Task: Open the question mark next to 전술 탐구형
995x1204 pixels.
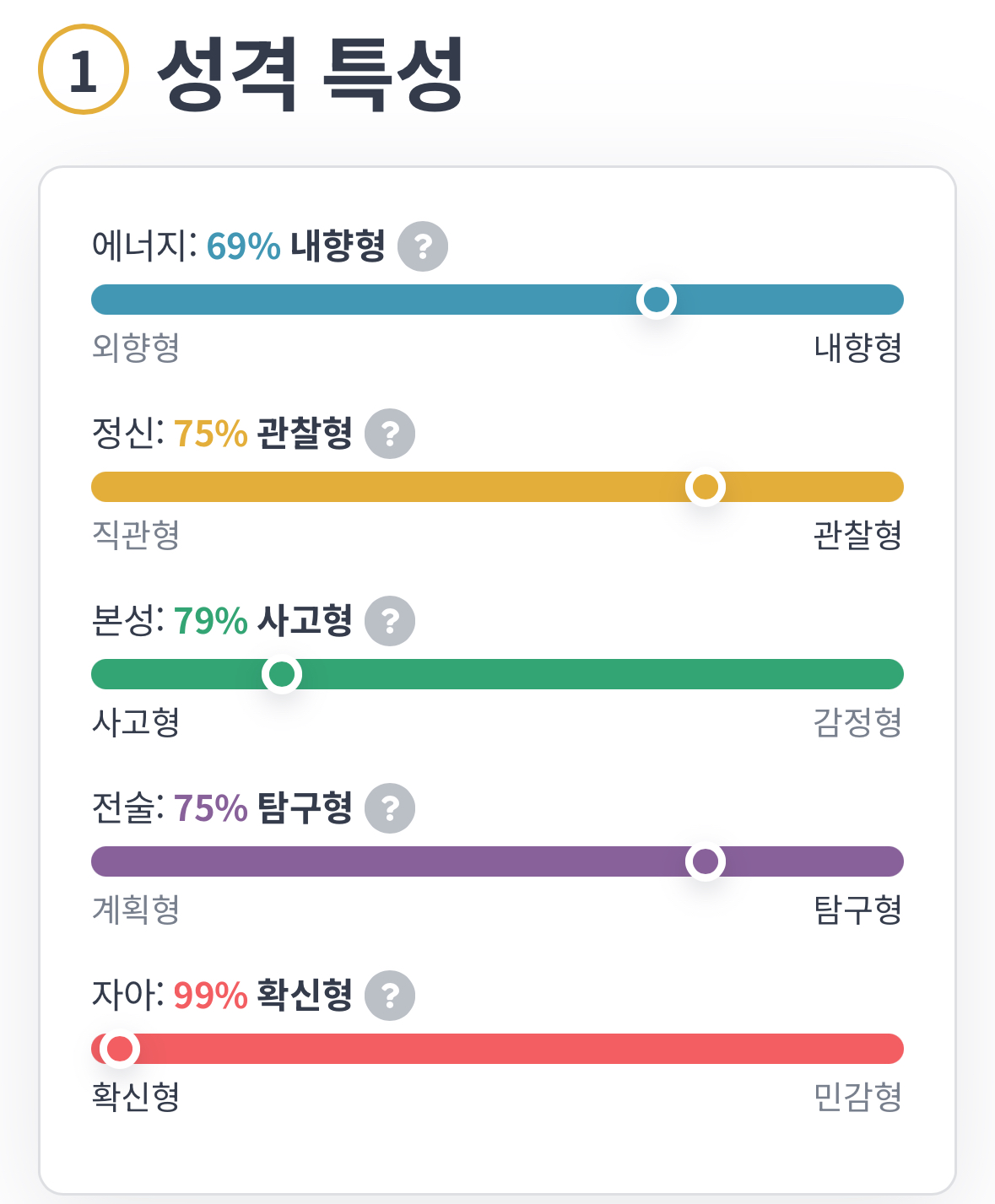Action: point(390,808)
